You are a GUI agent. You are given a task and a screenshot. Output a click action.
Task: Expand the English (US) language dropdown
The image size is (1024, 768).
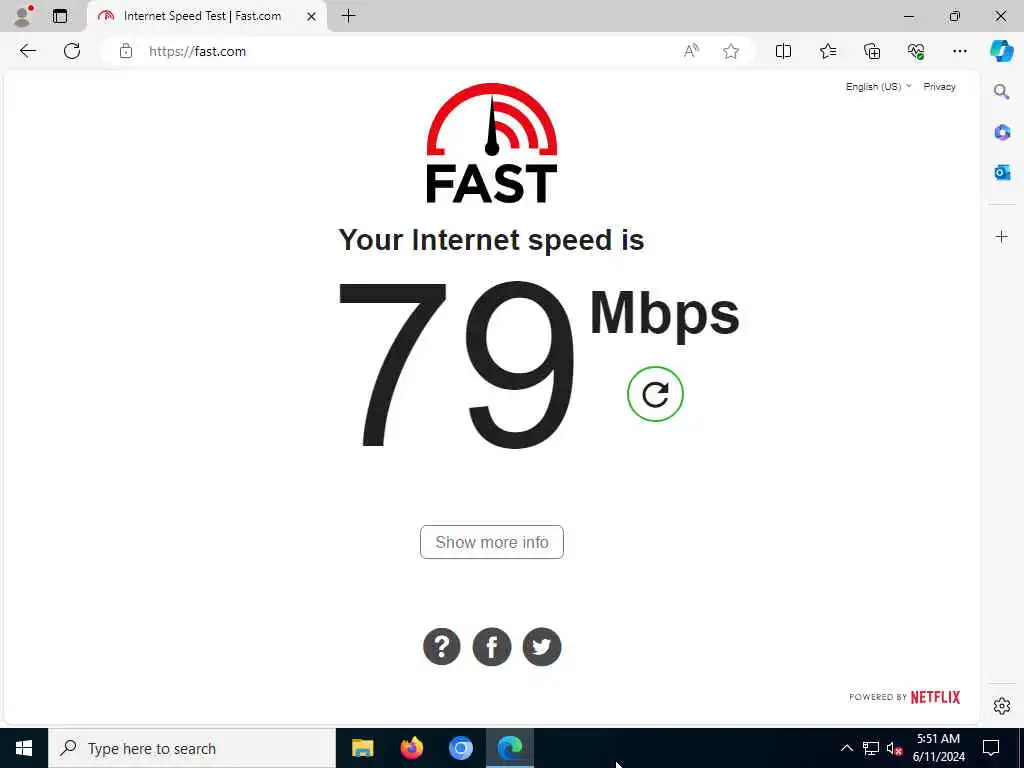878,86
